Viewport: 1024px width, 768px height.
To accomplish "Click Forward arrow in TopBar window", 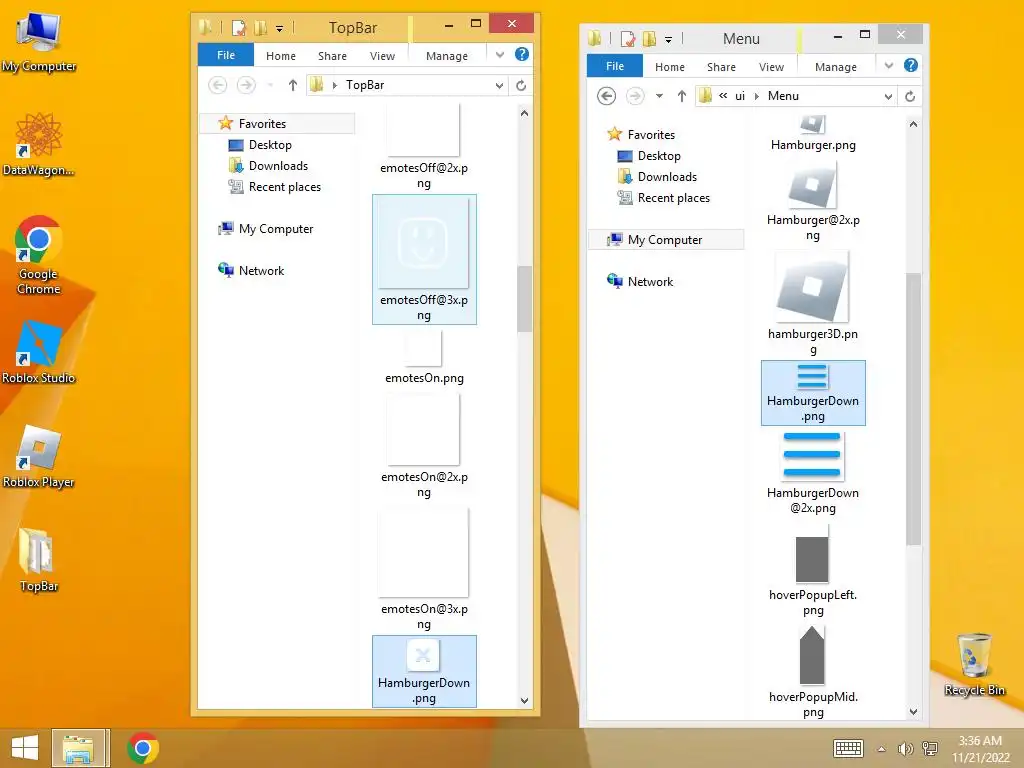I will (246, 85).
